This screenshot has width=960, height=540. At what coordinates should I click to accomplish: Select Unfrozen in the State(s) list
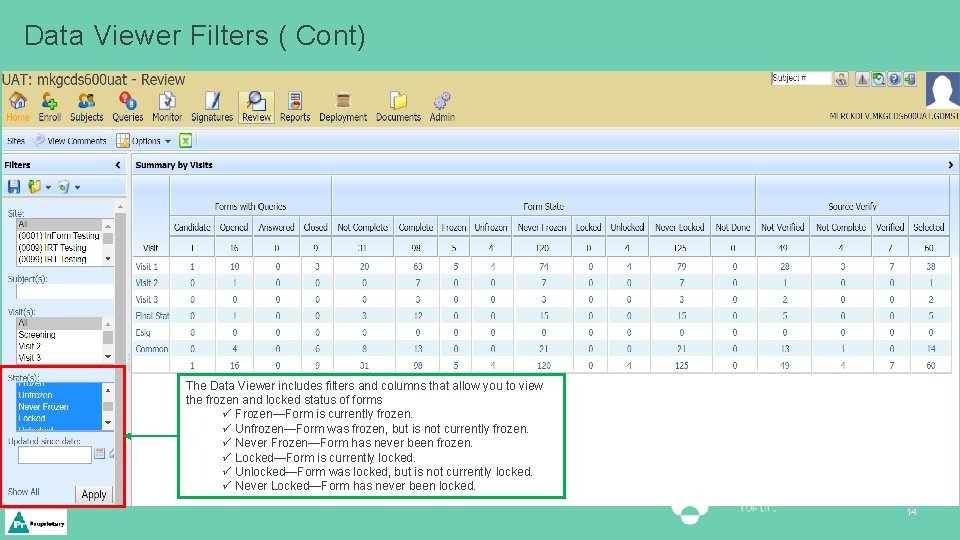pos(59,395)
